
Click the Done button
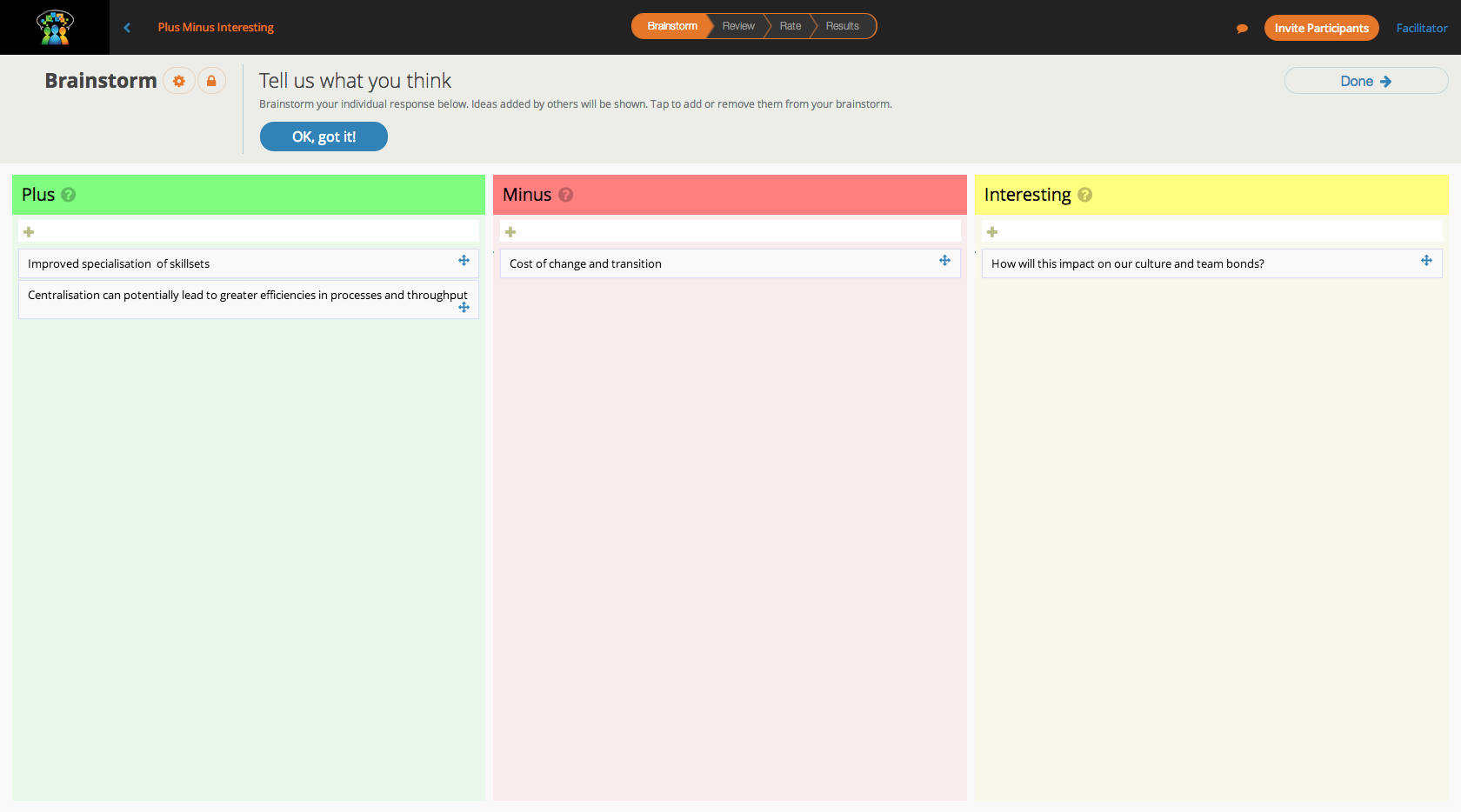1366,81
